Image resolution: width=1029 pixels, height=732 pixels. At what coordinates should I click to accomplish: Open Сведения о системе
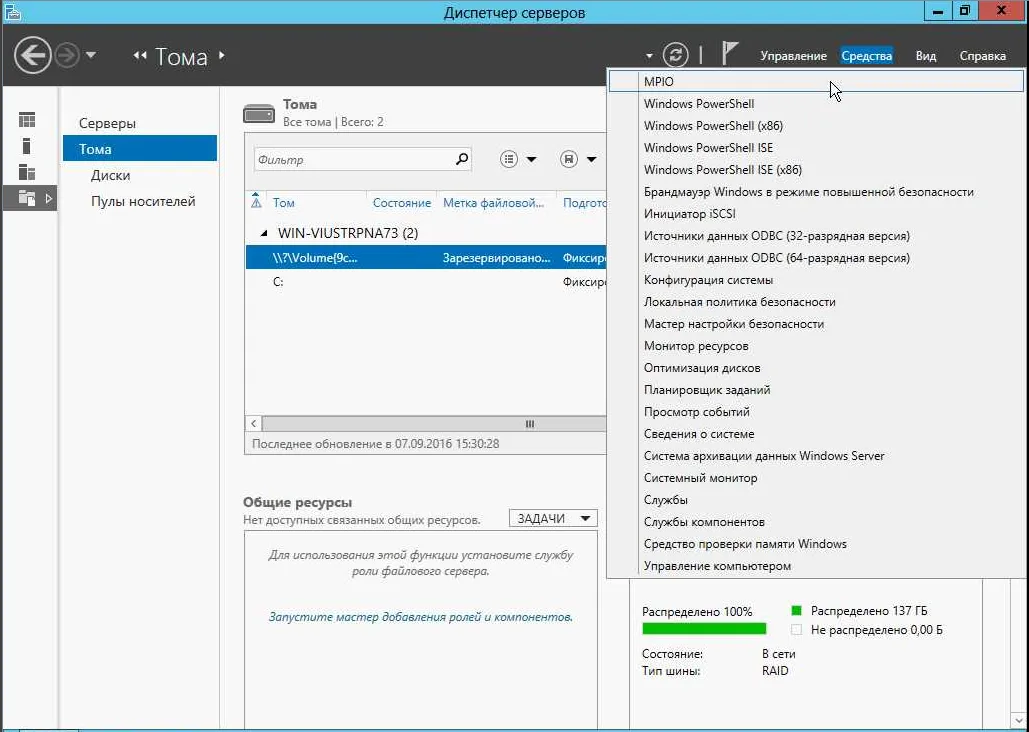(816, 433)
